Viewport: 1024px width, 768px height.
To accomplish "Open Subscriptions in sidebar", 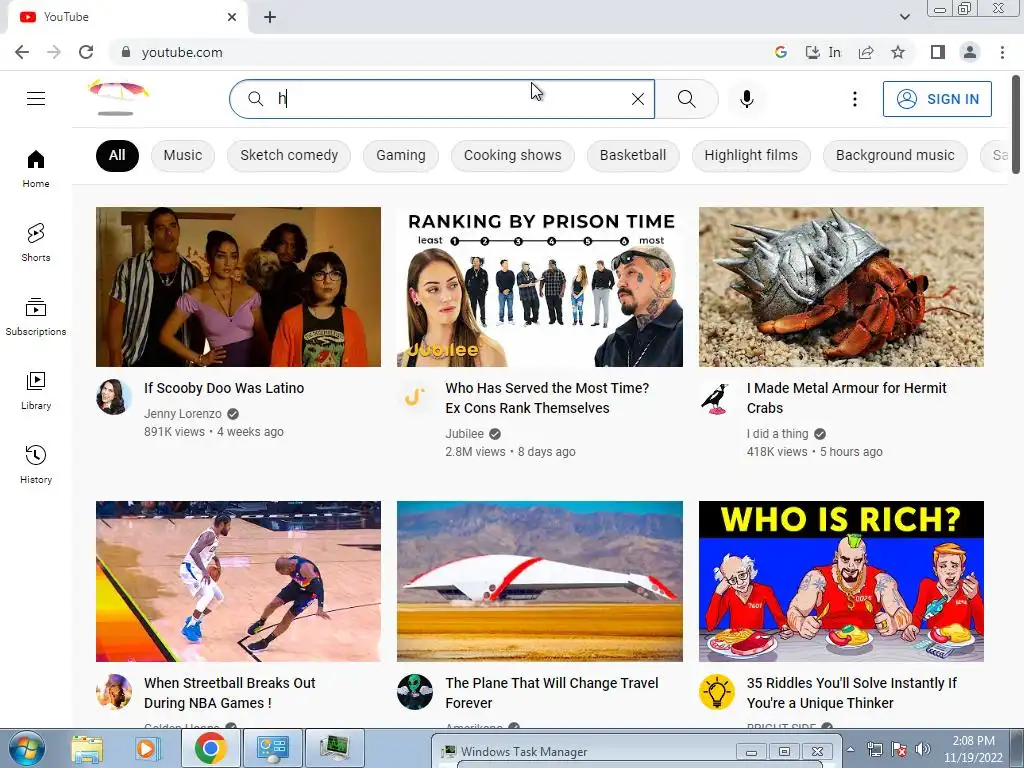I will [x=36, y=317].
